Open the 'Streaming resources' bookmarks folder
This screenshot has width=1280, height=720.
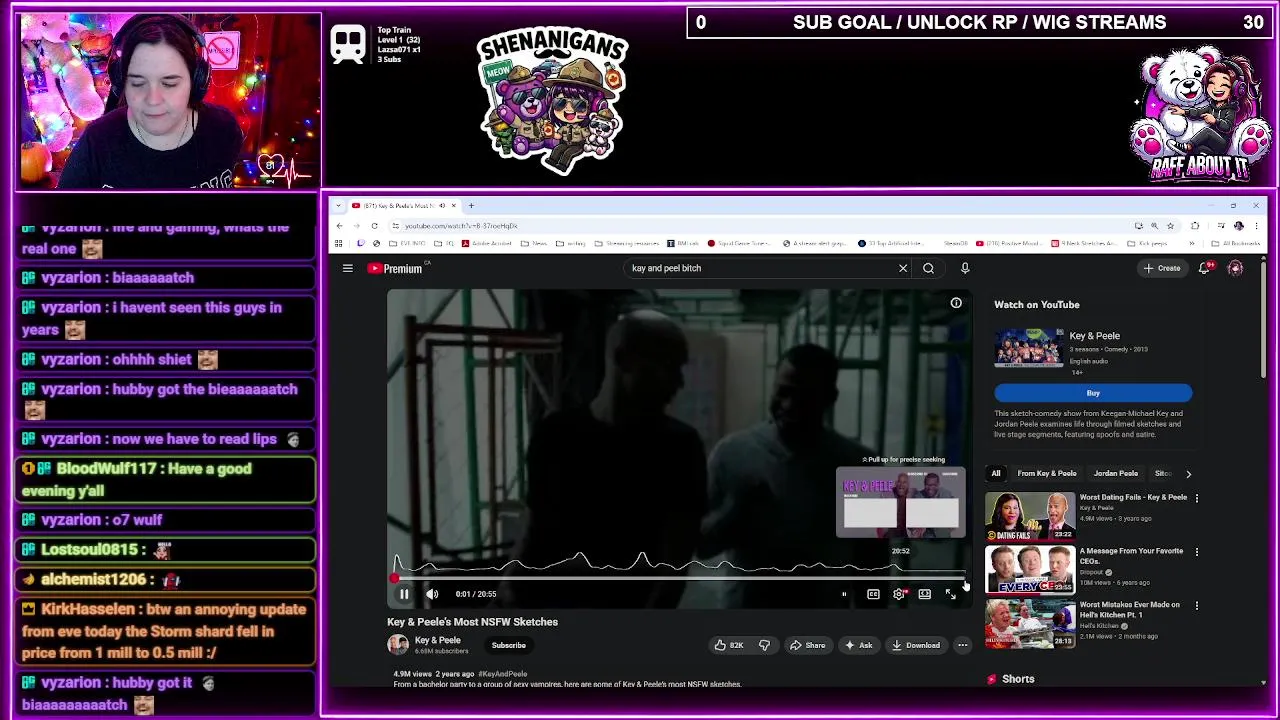(x=627, y=243)
